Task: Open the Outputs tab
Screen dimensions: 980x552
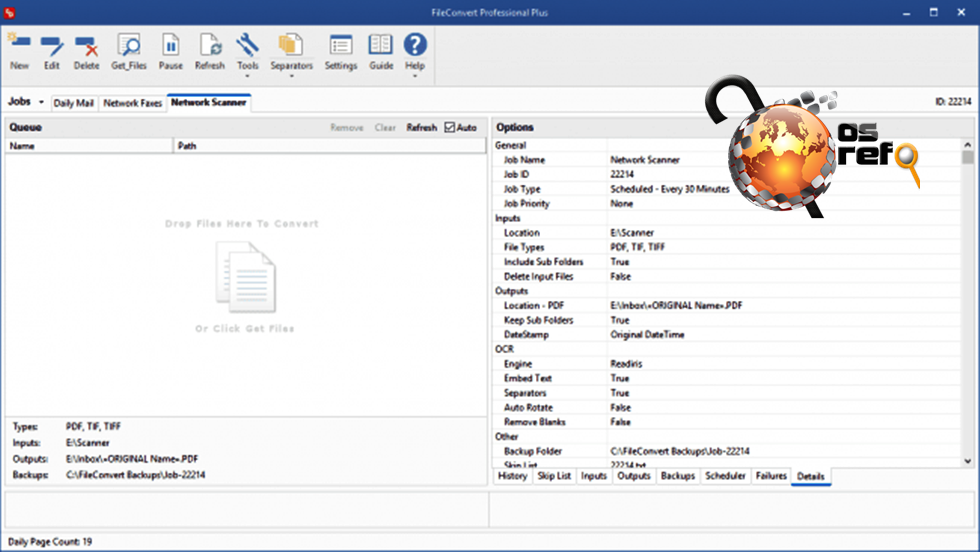Action: tap(634, 476)
